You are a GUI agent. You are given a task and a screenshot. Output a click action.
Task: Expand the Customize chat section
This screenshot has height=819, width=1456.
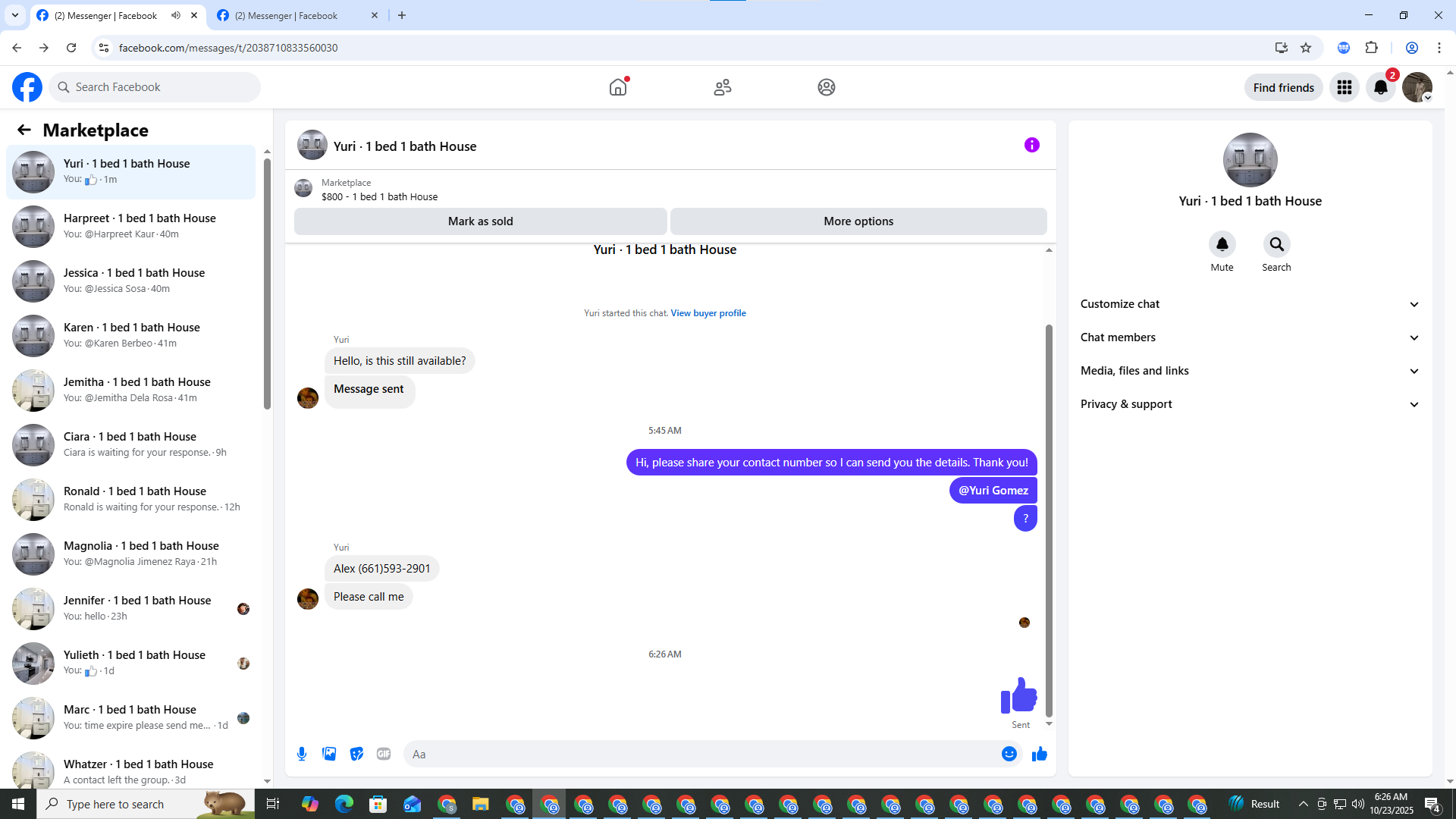pyautogui.click(x=1249, y=304)
